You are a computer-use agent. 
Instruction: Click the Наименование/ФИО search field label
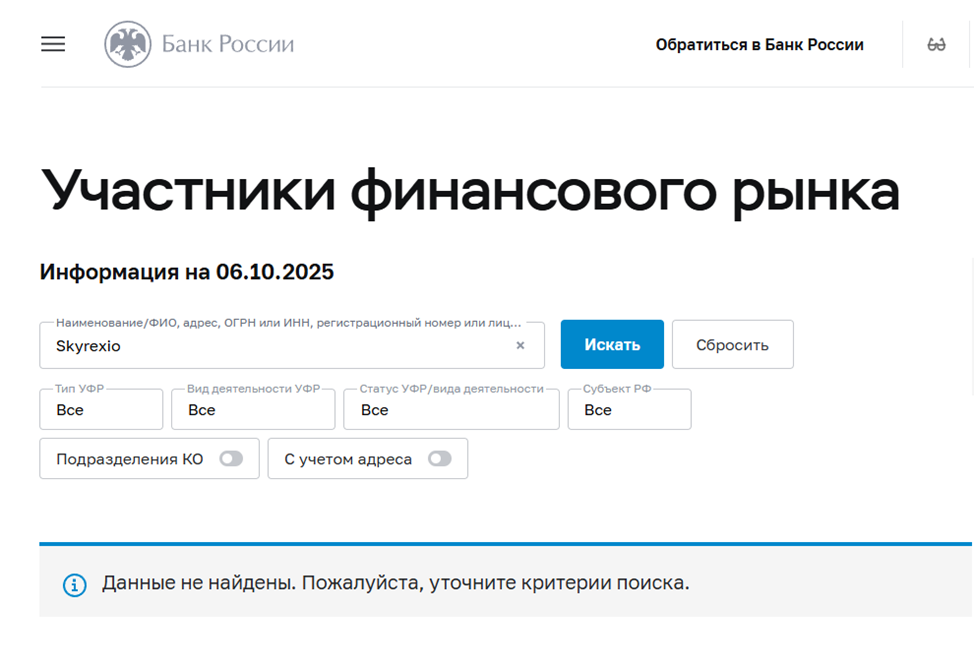(288, 323)
